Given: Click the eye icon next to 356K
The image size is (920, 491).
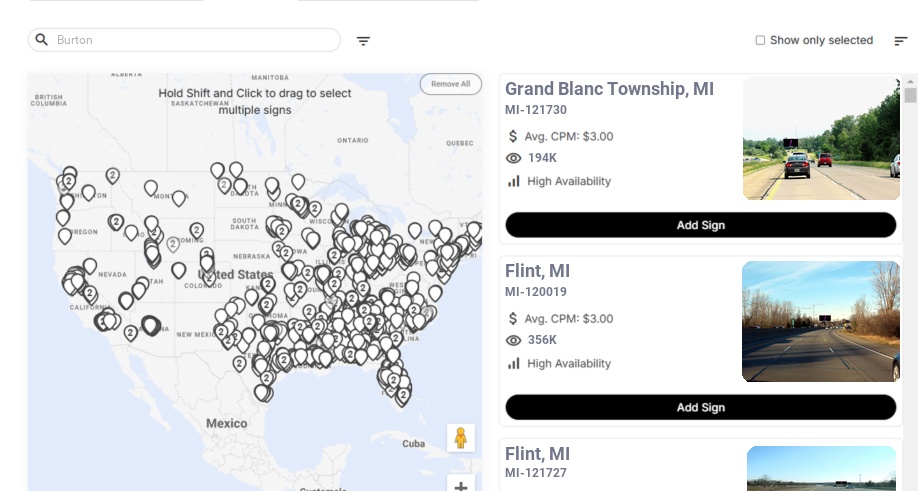Looking at the screenshot, I should point(514,340).
